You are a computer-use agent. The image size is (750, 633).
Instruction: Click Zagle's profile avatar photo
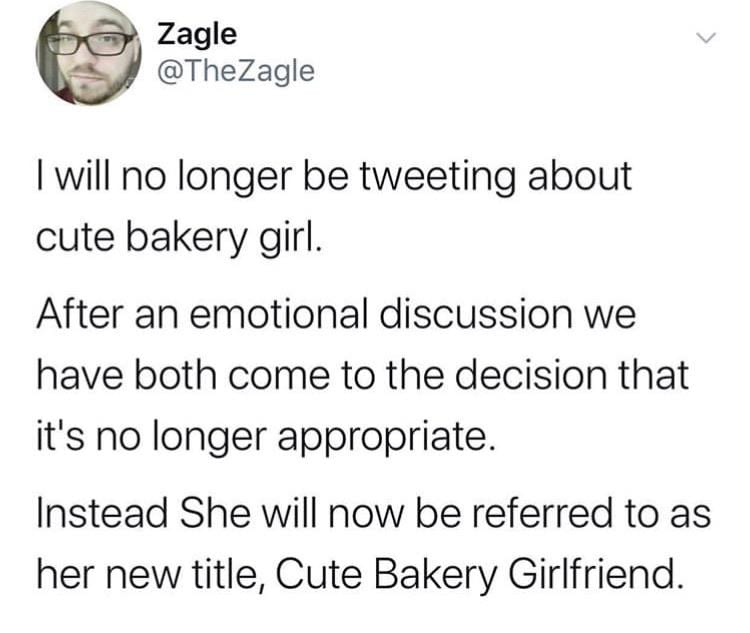pos(88,54)
